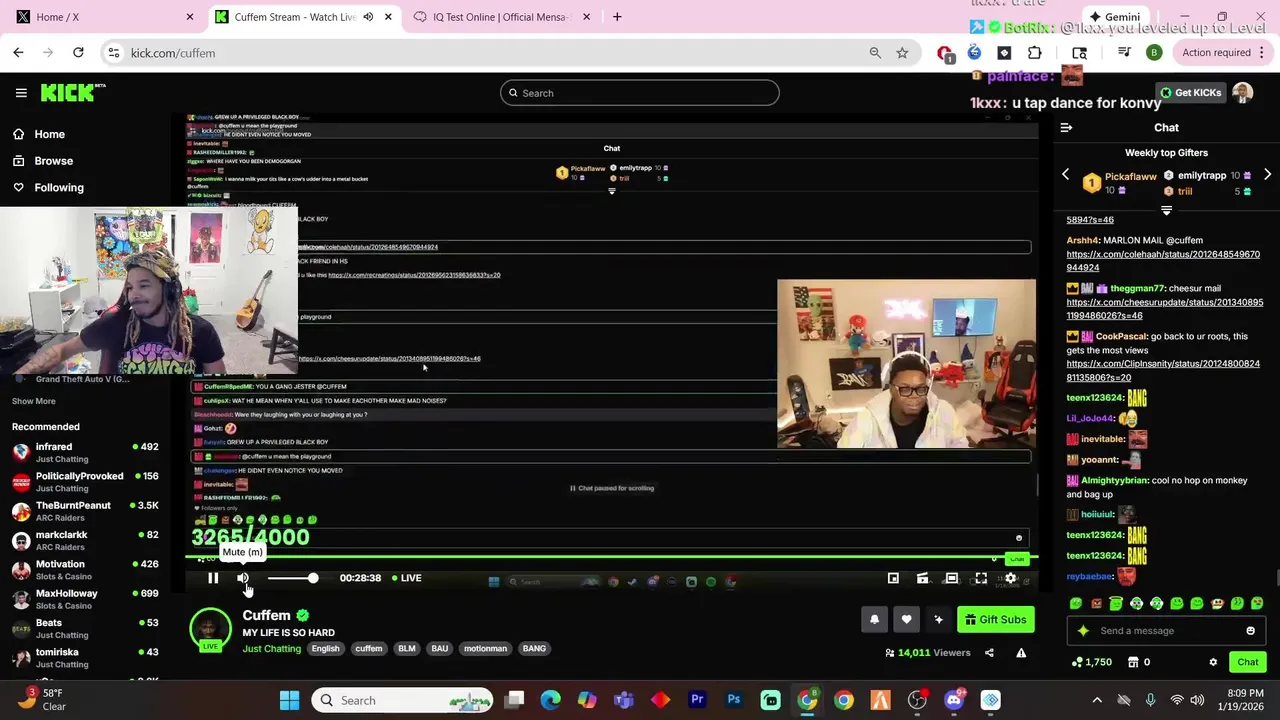Open the emote picker smiley icon
Viewport: 1280px width, 720px height.
1250,631
